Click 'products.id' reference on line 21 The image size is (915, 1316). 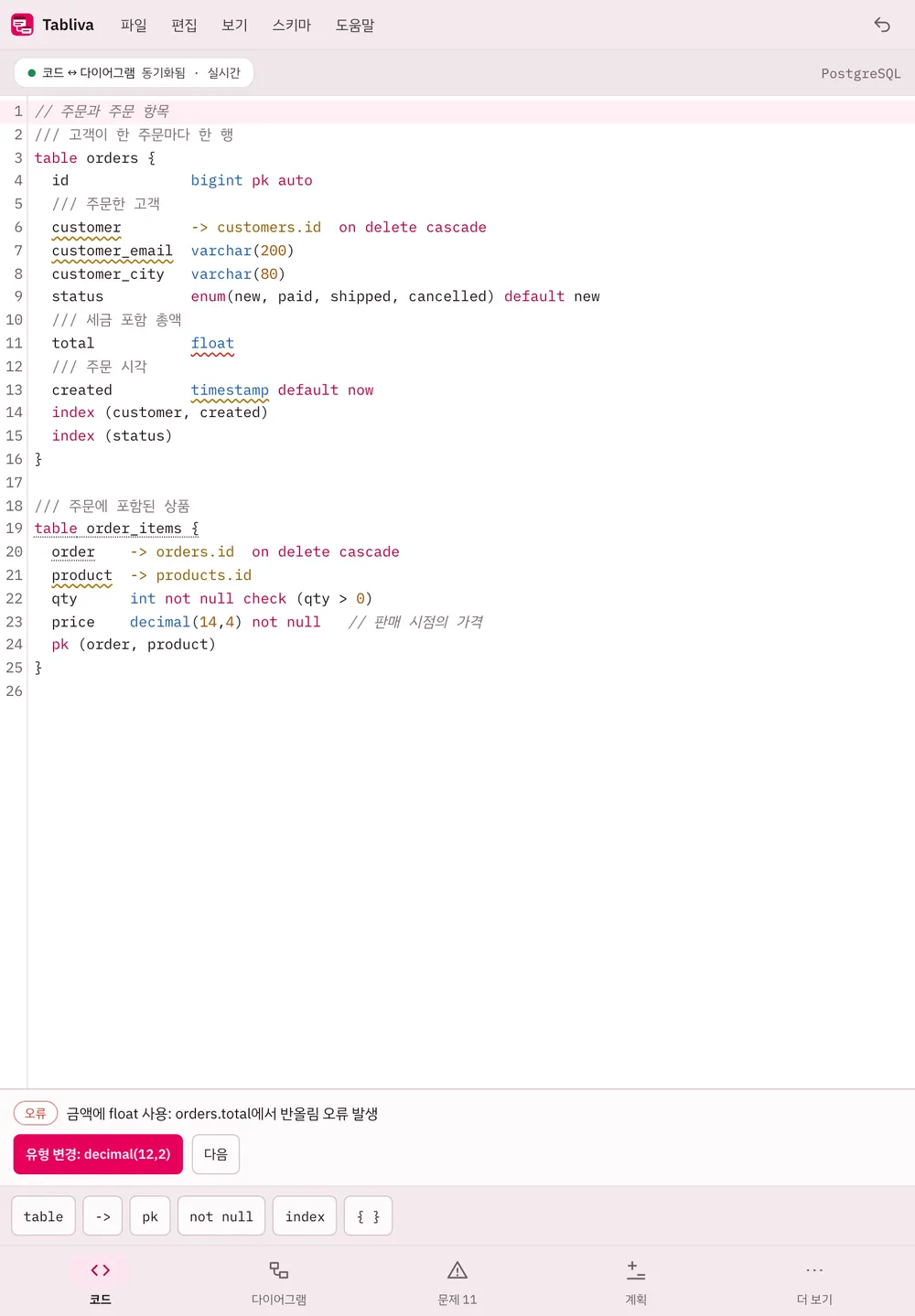(204, 575)
